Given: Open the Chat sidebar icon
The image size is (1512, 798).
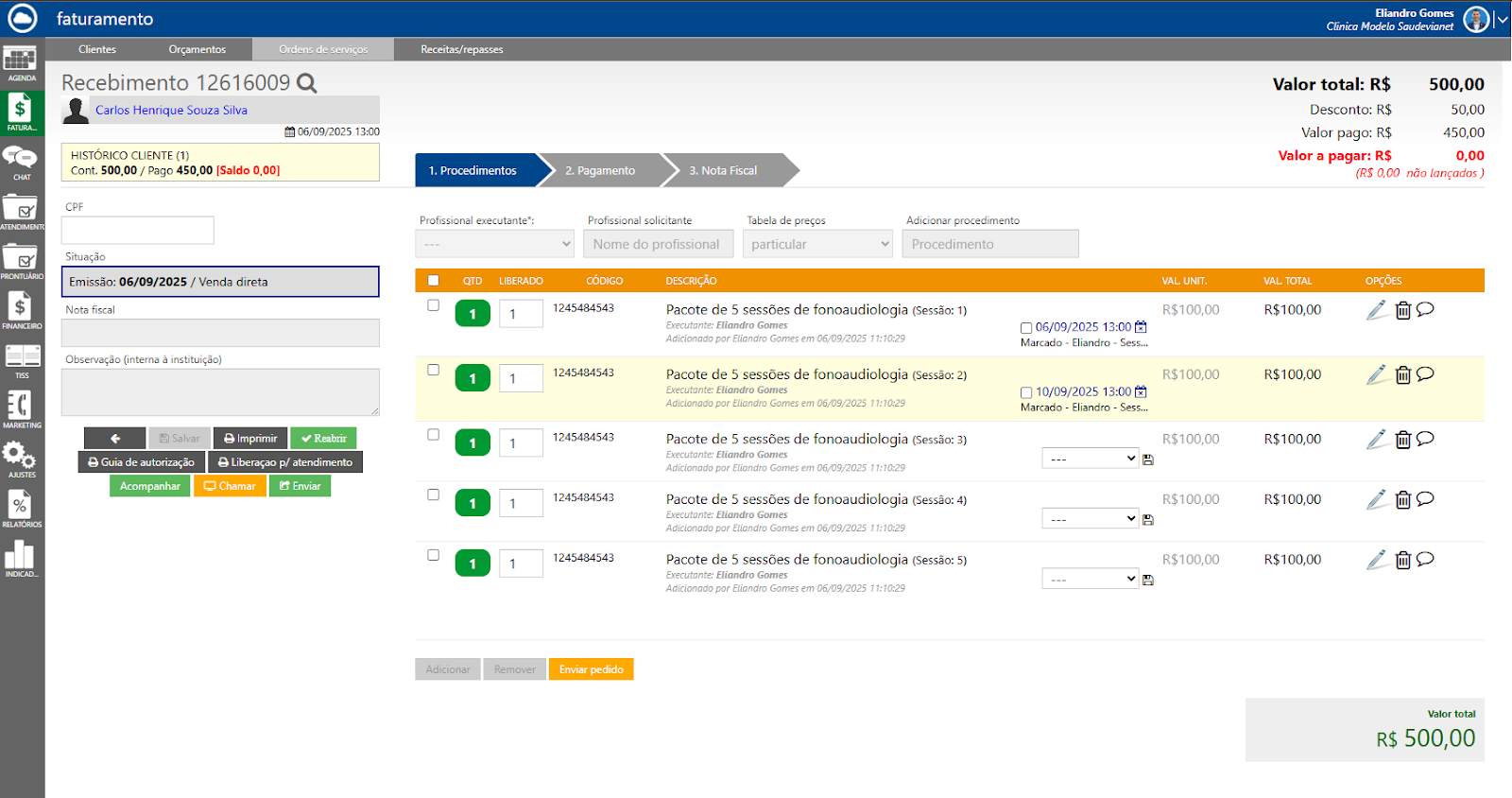Looking at the screenshot, I should click(21, 162).
